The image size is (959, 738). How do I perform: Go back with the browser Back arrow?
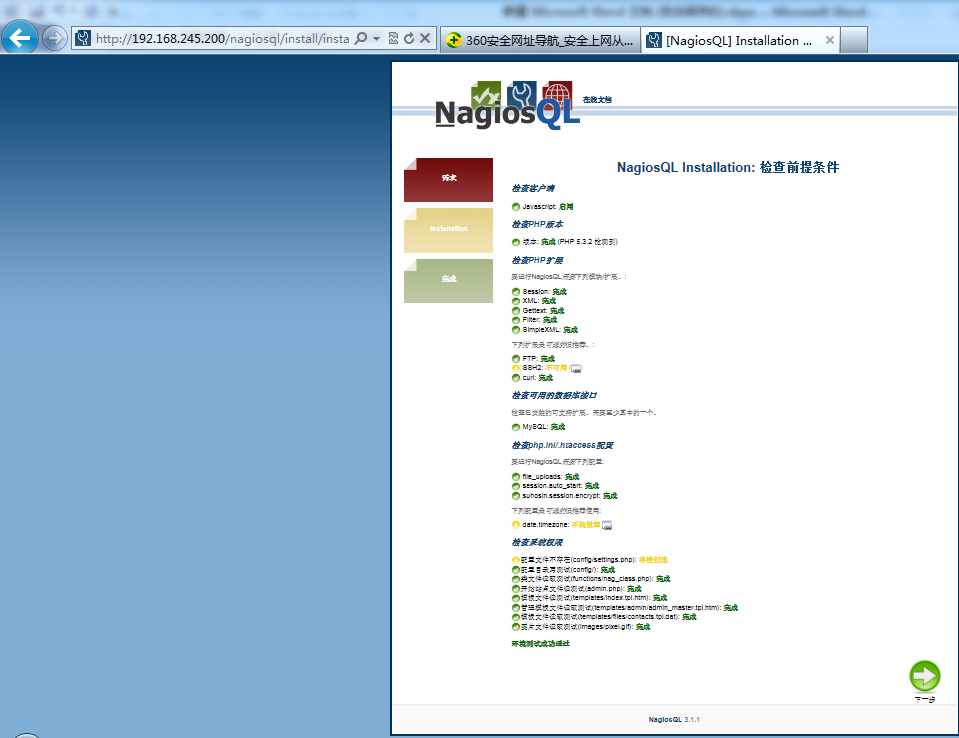[x=20, y=38]
